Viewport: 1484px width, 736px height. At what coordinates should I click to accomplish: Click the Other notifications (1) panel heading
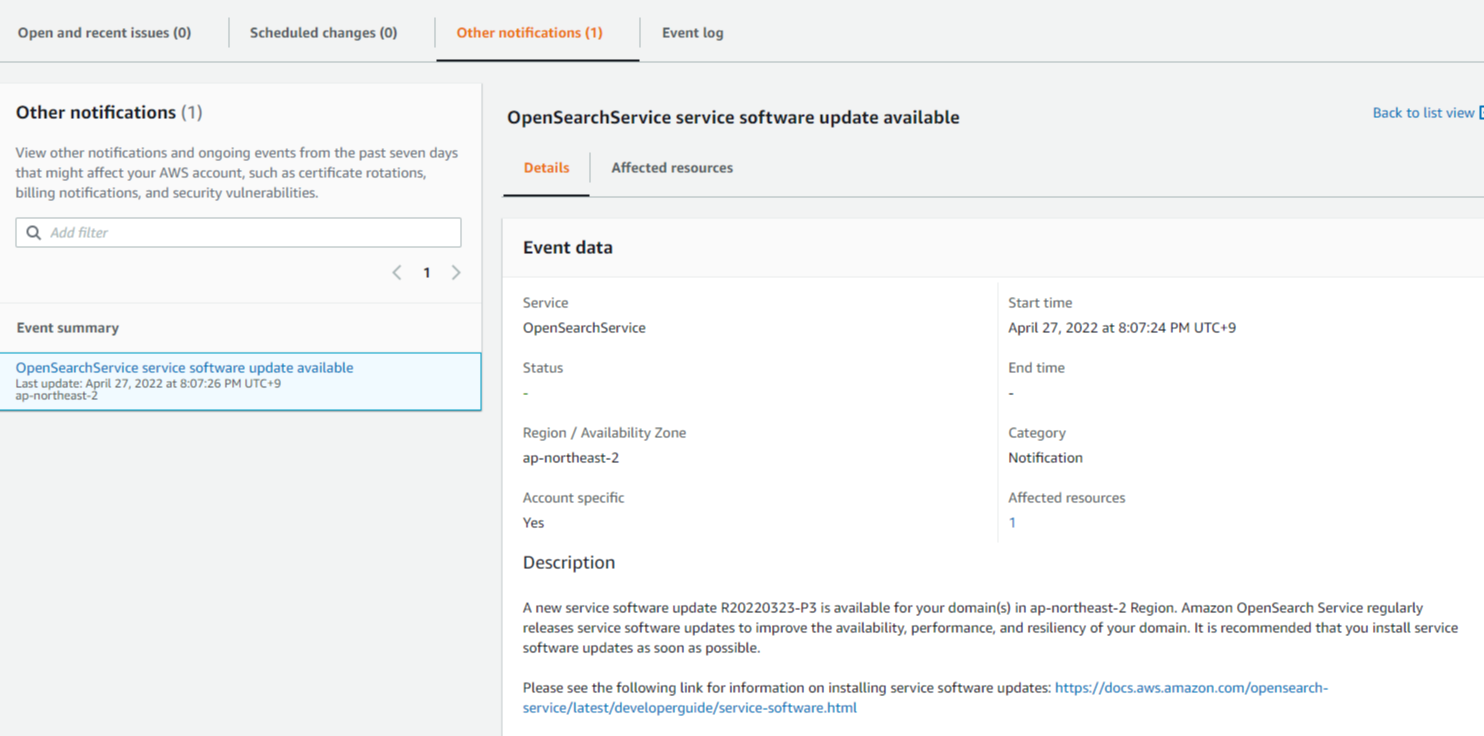[109, 113]
